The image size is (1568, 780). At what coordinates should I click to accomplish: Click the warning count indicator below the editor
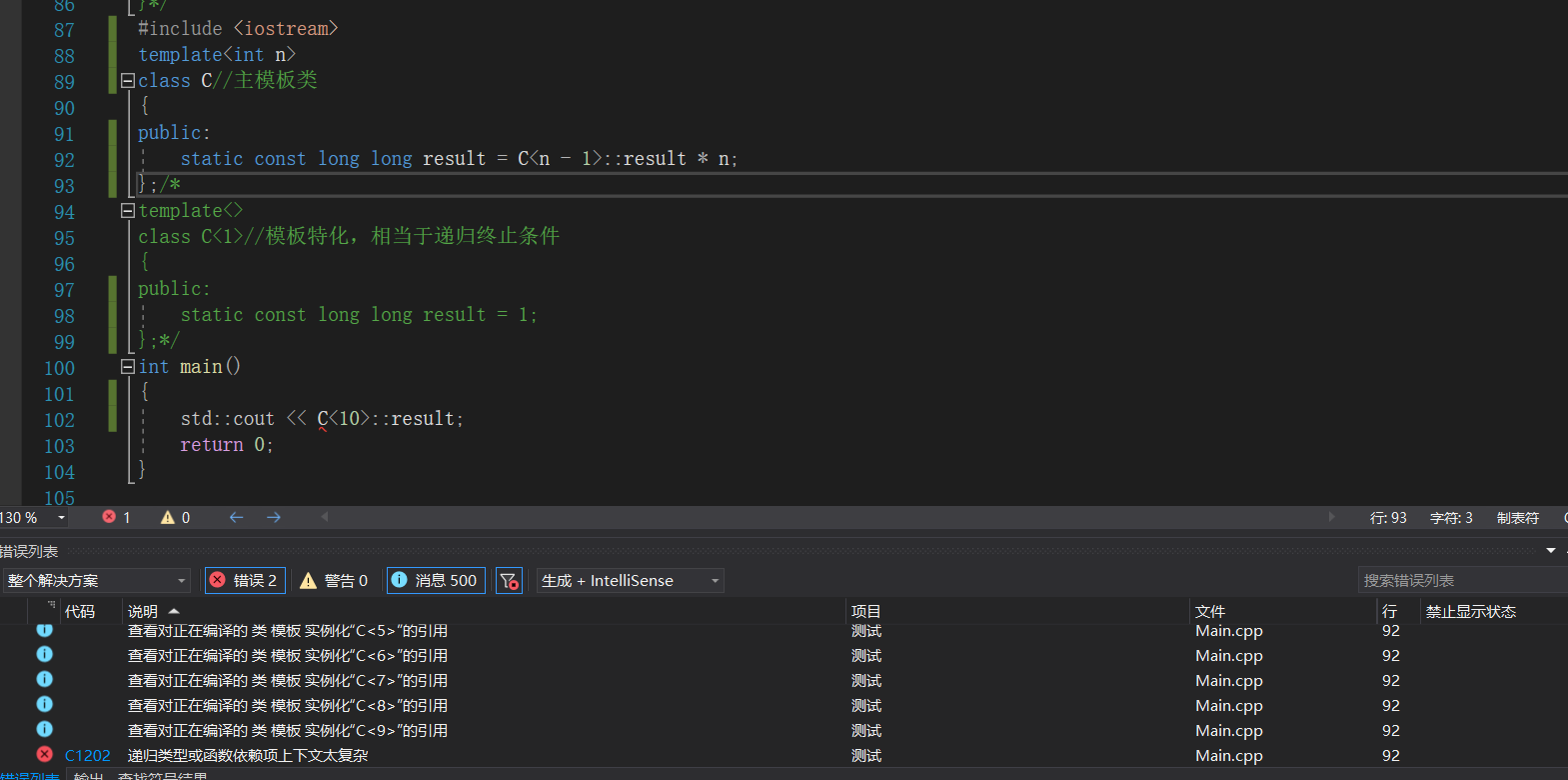176,517
